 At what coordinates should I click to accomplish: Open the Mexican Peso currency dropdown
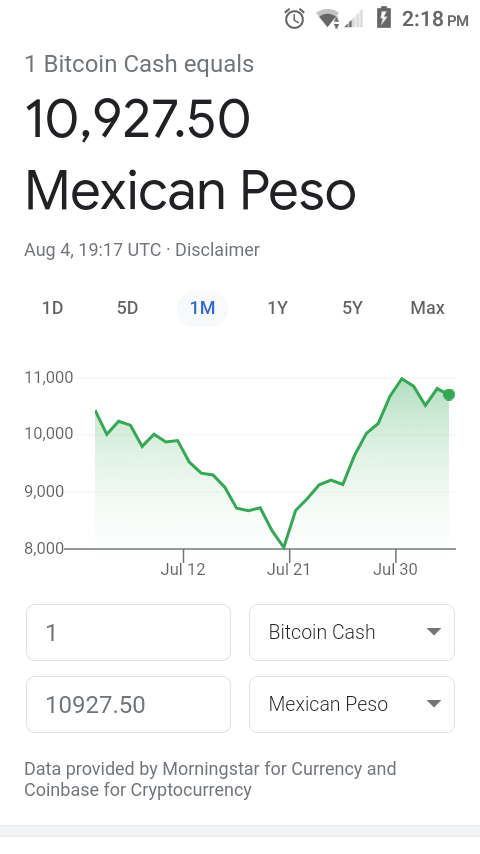pos(352,704)
